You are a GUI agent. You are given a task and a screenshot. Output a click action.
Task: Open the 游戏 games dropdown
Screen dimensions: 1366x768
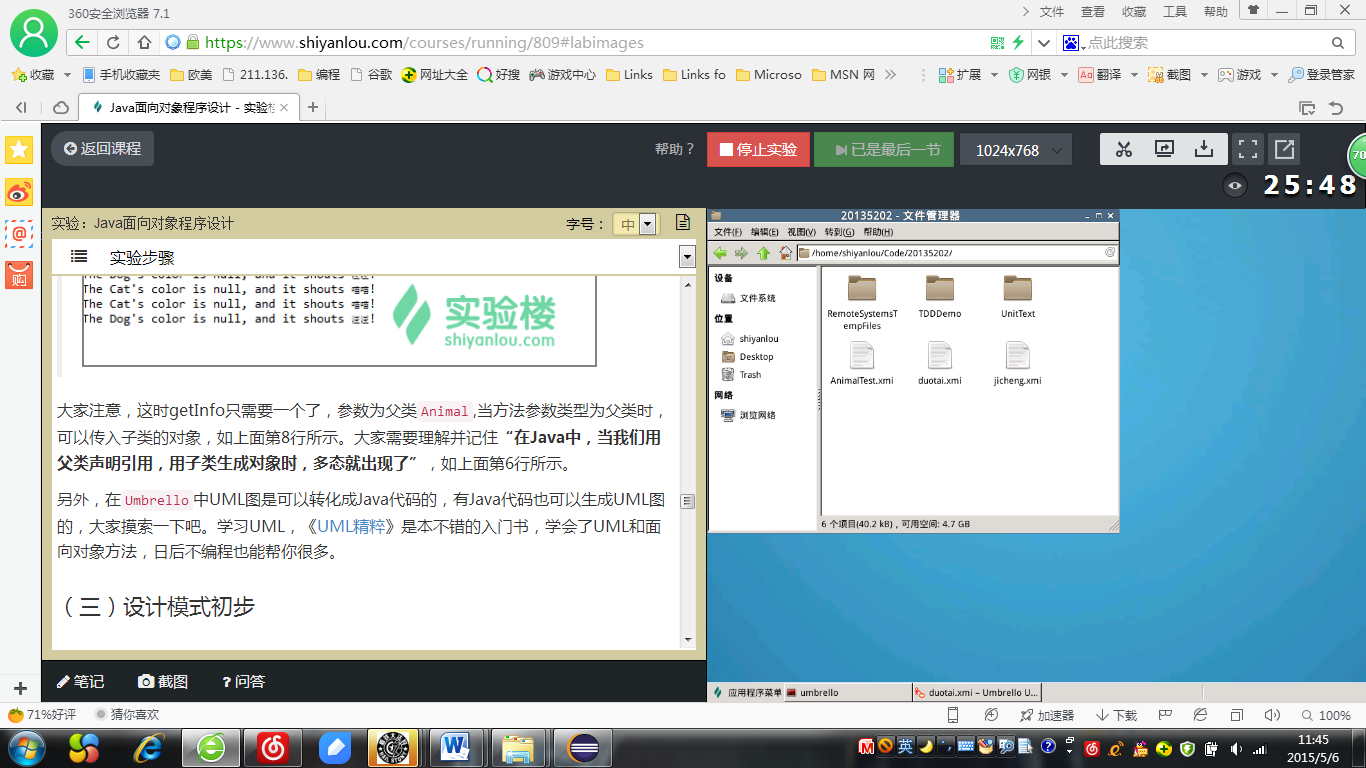pos(1275,75)
